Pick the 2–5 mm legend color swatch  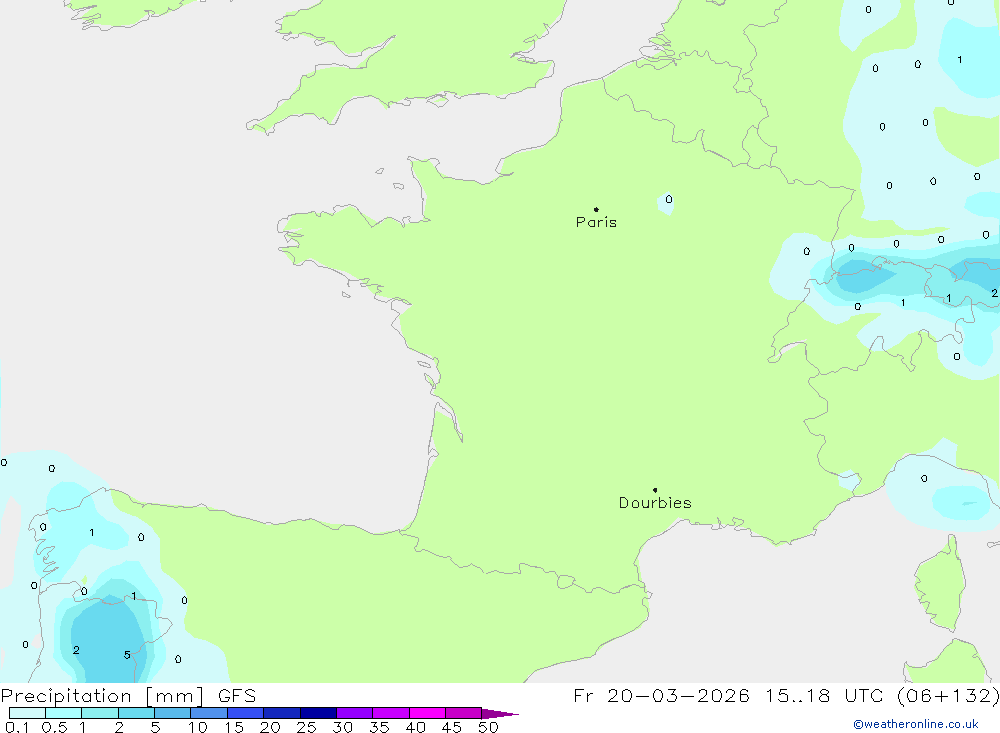[136, 713]
